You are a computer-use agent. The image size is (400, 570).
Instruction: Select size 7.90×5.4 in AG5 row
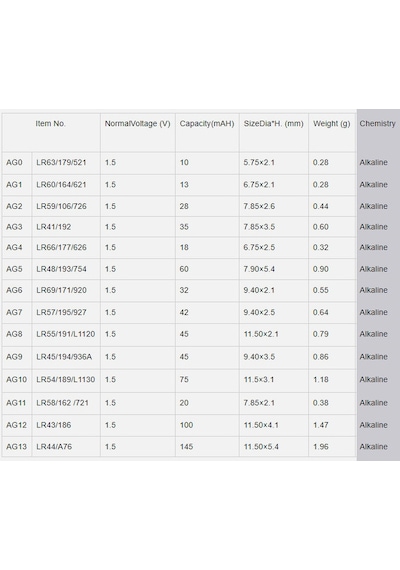259,269
